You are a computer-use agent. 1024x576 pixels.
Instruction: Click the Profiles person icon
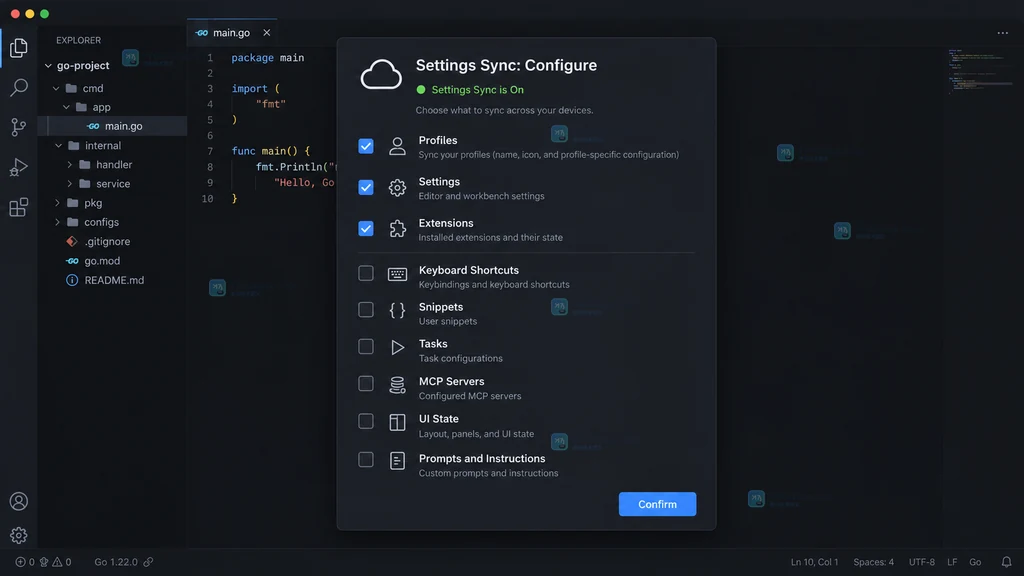coord(397,146)
